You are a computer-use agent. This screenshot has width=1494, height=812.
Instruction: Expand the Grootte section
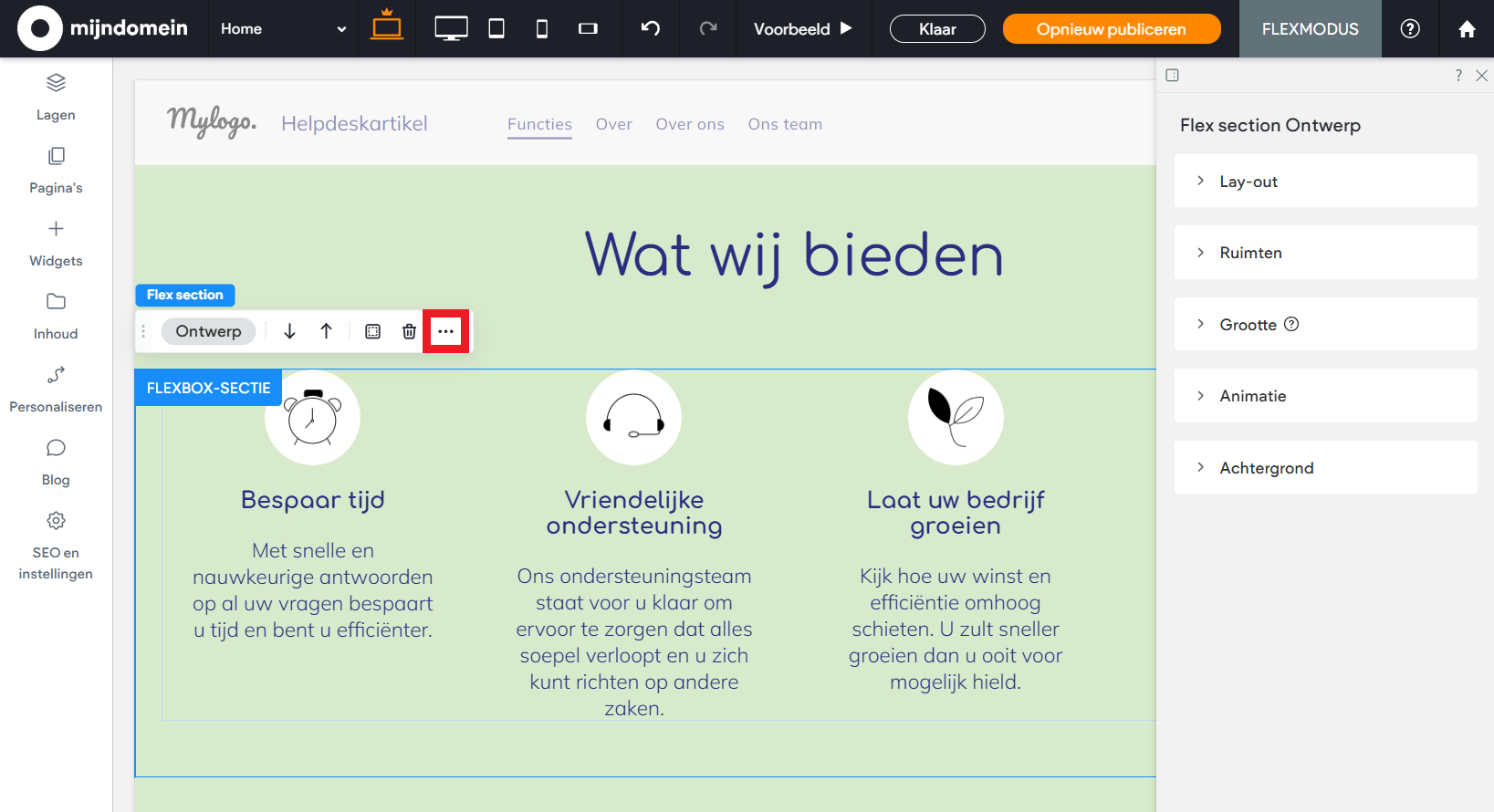1325,324
